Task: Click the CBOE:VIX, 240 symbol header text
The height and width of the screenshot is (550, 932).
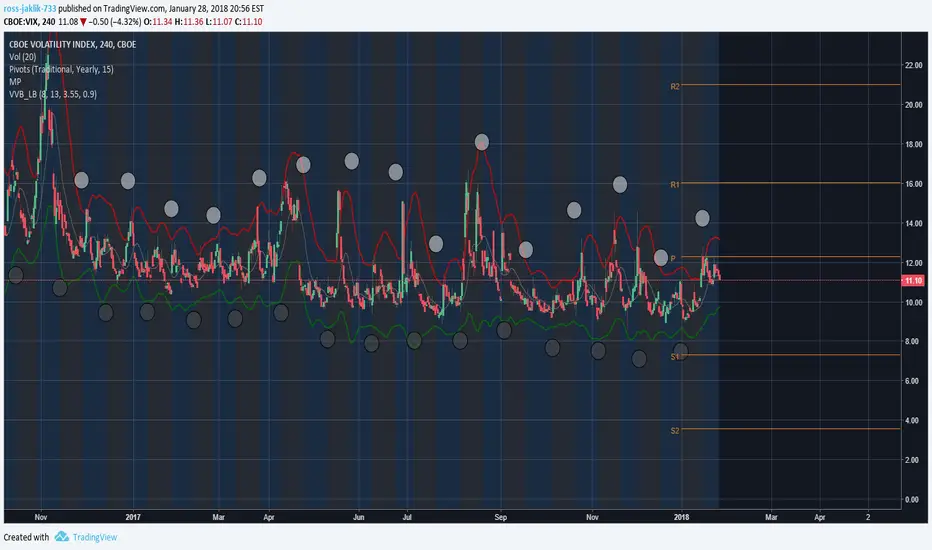Action: pos(29,21)
